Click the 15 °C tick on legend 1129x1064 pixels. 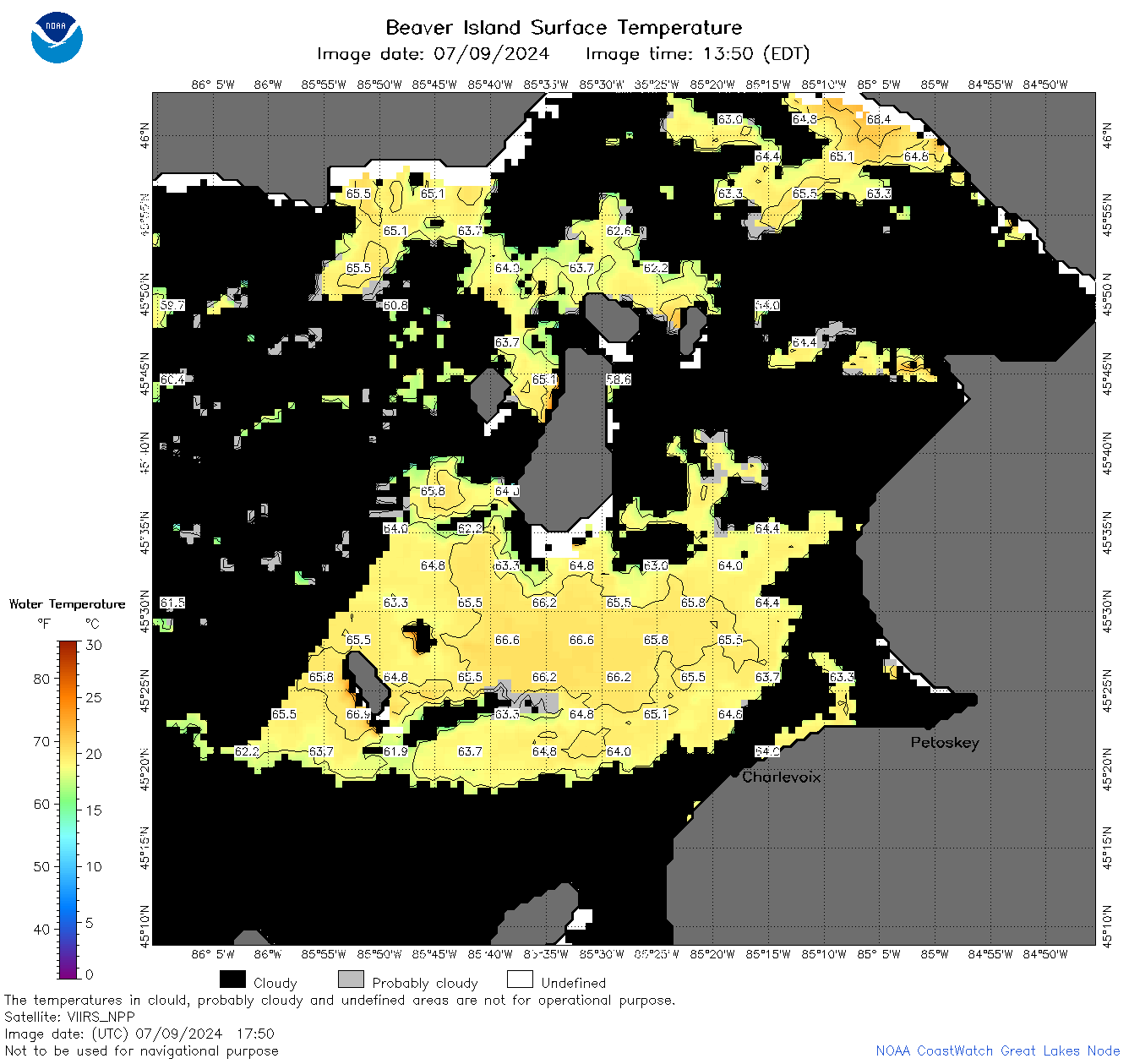[94, 810]
